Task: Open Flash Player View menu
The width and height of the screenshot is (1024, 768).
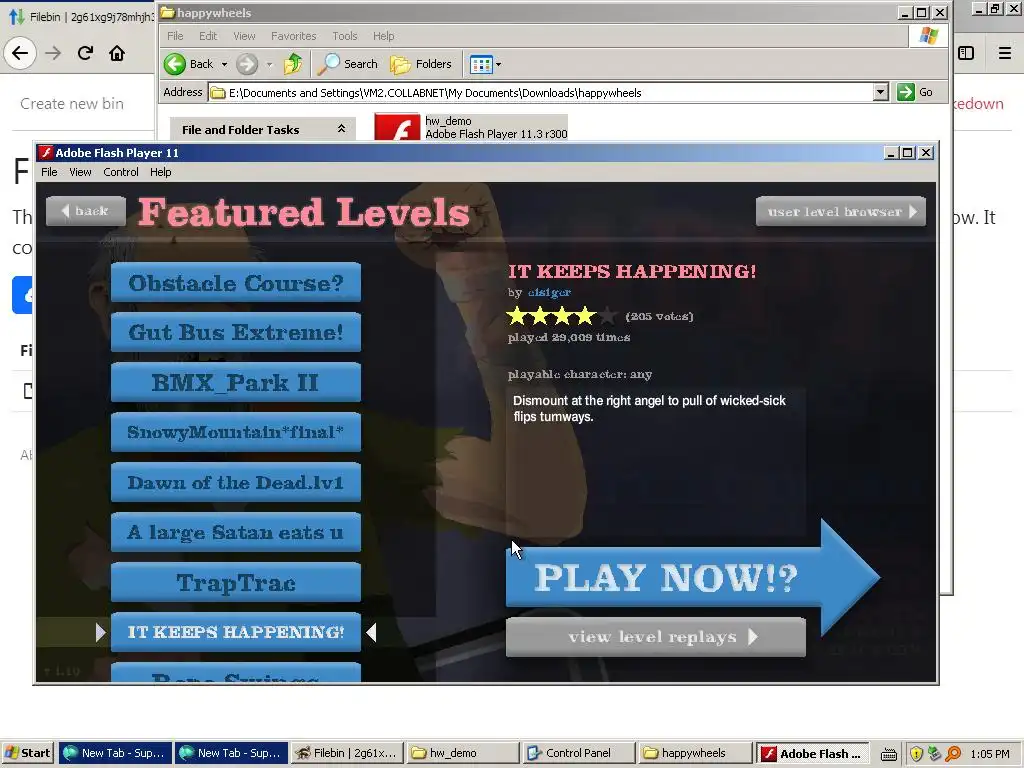Action: coord(80,172)
